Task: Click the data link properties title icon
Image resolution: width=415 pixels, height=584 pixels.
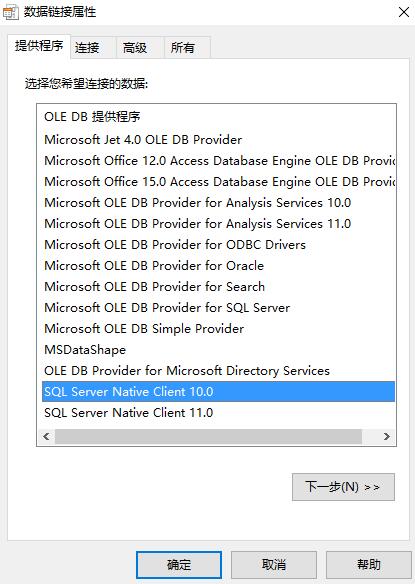Action: (10, 12)
